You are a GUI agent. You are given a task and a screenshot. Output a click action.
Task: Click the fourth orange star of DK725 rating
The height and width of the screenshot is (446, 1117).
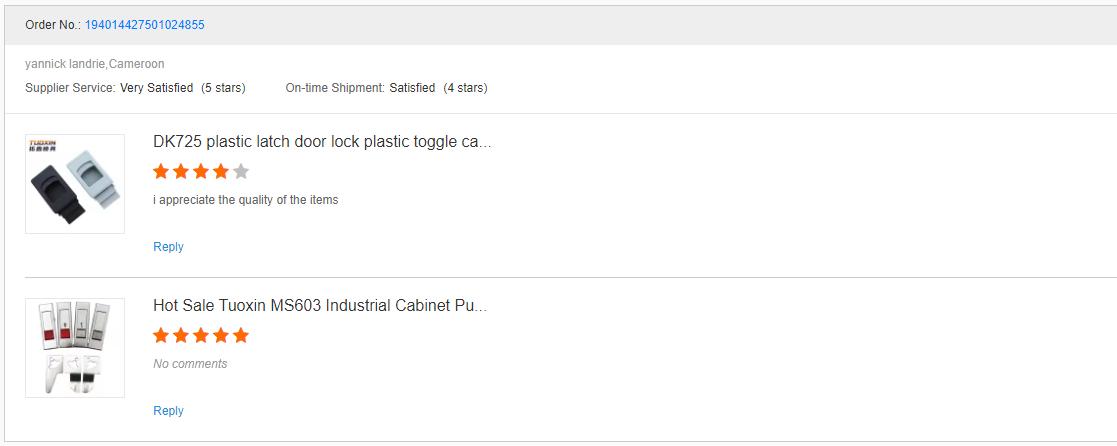[x=221, y=171]
